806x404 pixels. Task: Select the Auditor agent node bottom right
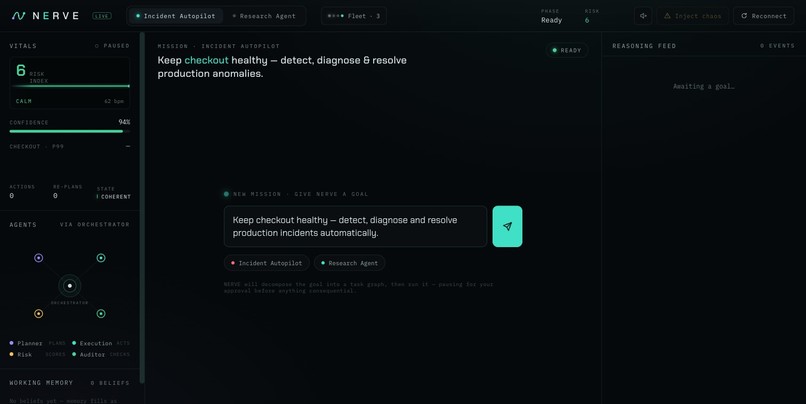coord(101,314)
